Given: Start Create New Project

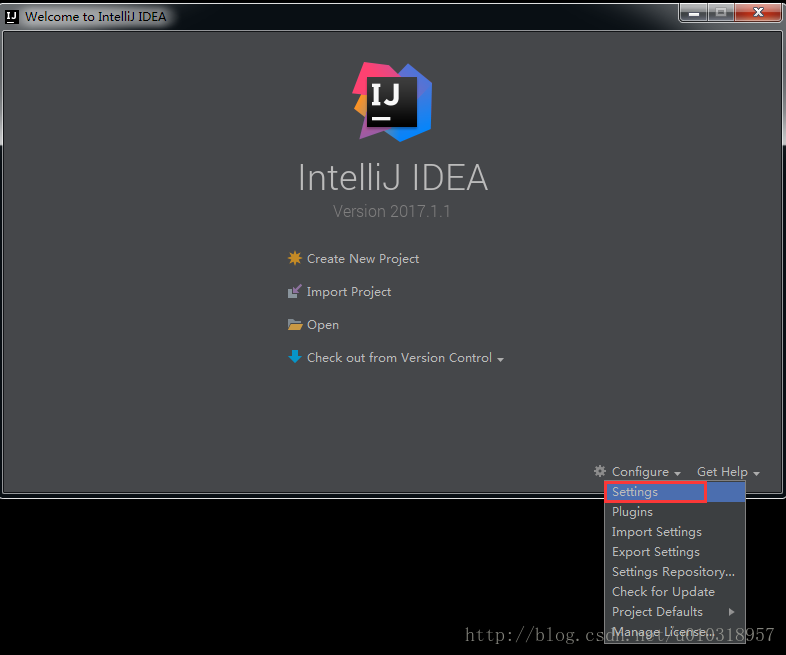Looking at the screenshot, I should pyautogui.click(x=362, y=259).
